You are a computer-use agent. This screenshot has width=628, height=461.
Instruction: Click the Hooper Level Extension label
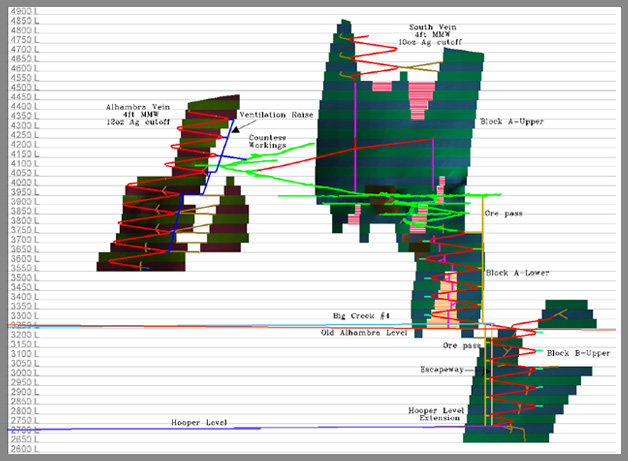click(435, 415)
